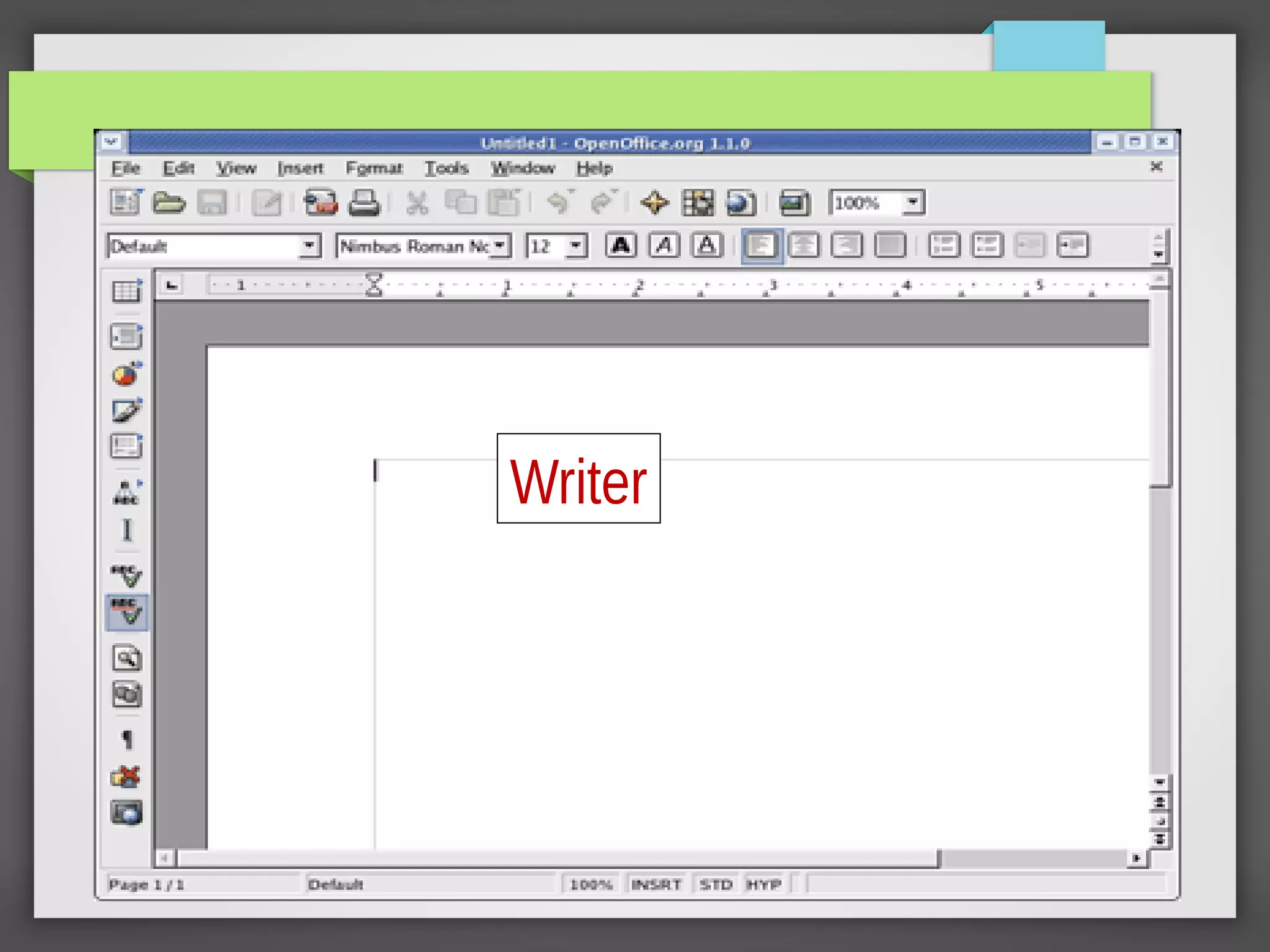Click the Edit AutoText sidebar icon
Viewport: 1270px width, 952px height.
127,492
